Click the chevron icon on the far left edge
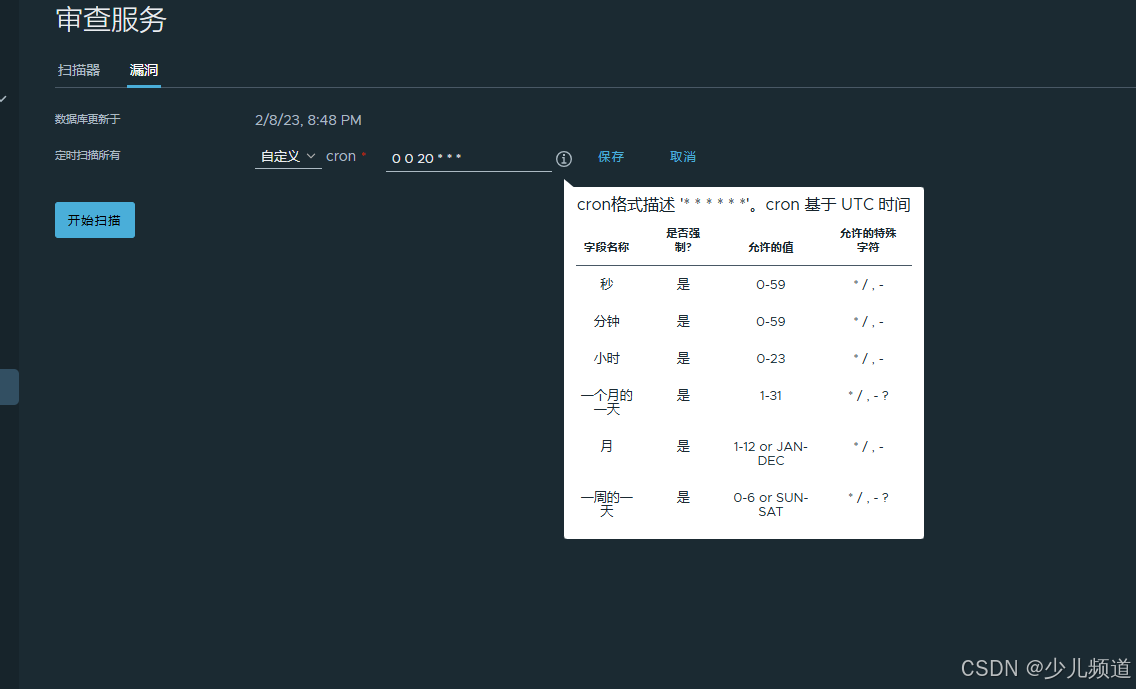The height and width of the screenshot is (689, 1136). pyautogui.click(x=6, y=98)
